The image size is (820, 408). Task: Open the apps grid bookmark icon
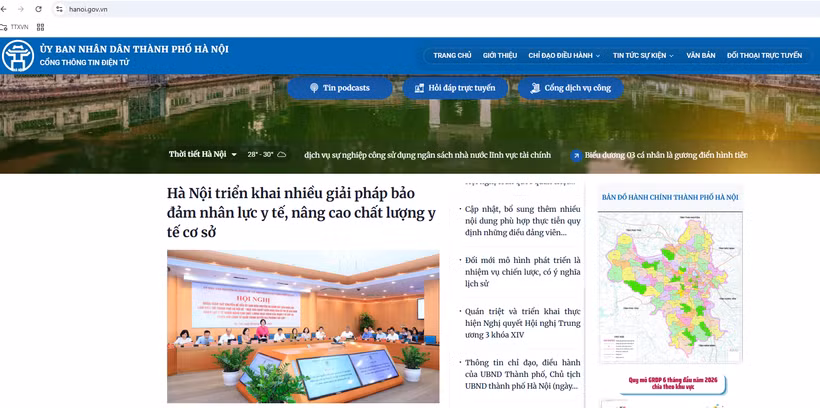40,27
